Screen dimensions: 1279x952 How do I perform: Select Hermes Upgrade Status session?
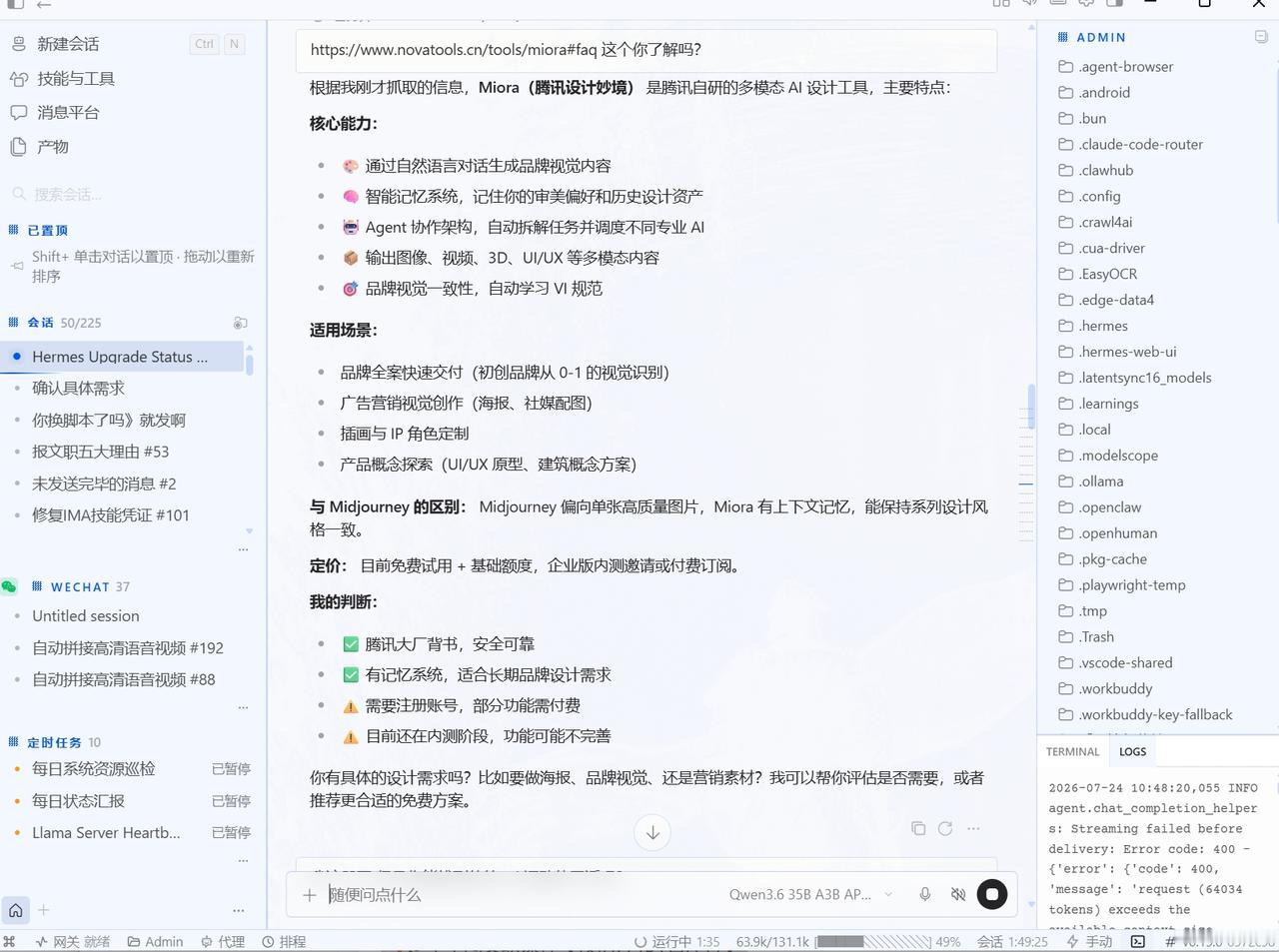tap(122, 357)
